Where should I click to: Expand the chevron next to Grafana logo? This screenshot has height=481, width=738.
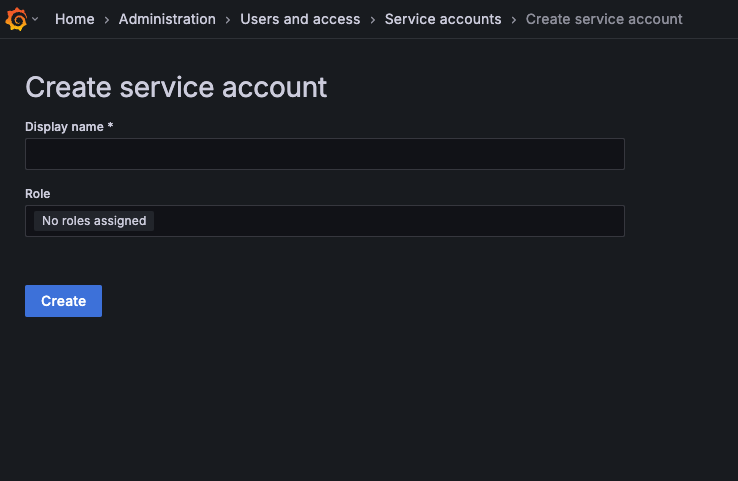coord(35,19)
